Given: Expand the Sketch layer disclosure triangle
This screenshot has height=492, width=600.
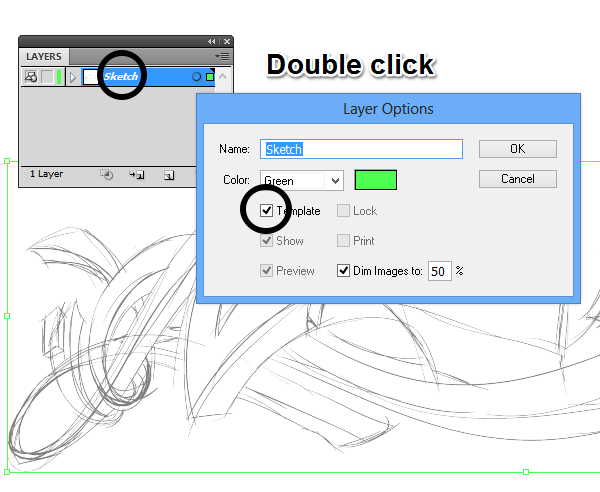Looking at the screenshot, I should 73,77.
